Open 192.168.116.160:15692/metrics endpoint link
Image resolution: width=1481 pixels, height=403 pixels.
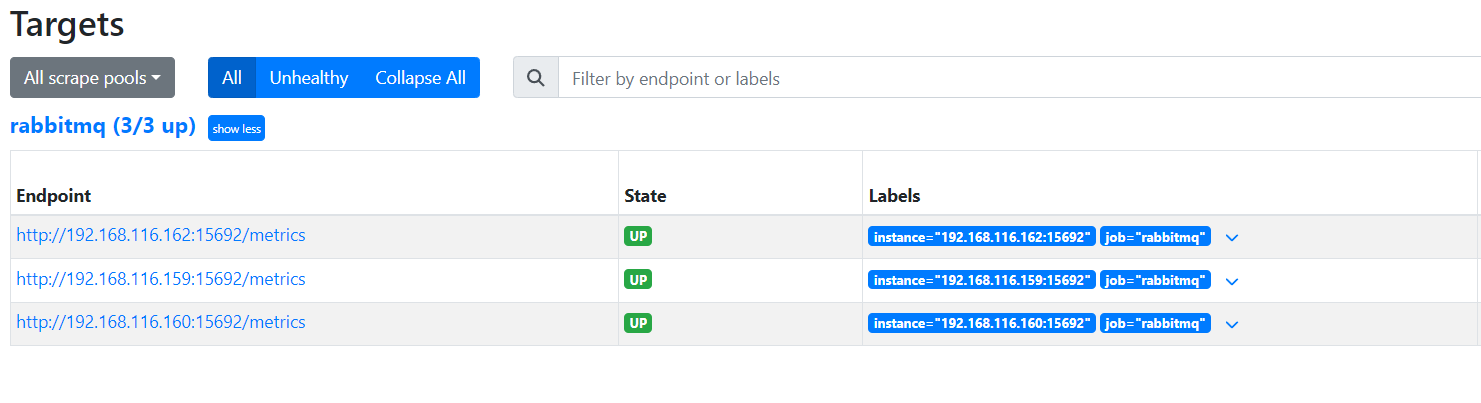[x=161, y=322]
